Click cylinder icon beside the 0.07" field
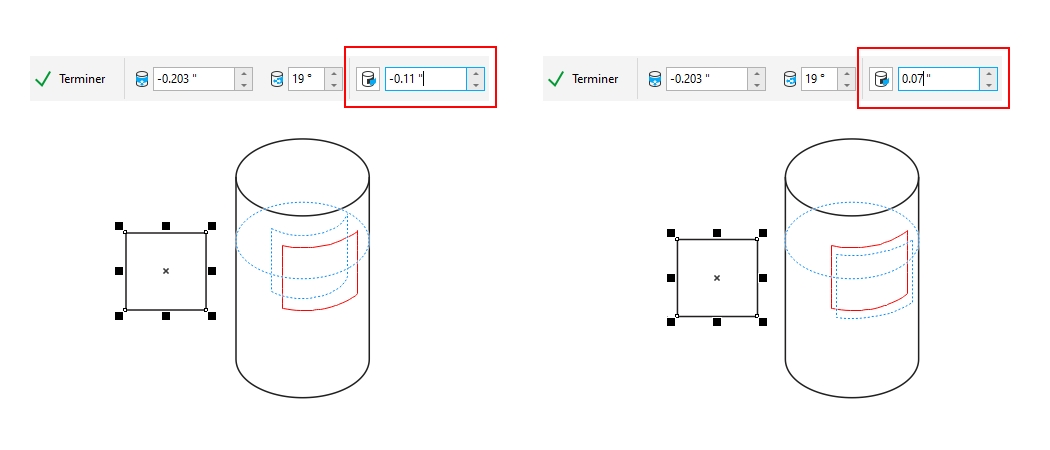Screen dimensions: 1050x450 [x=882, y=79]
